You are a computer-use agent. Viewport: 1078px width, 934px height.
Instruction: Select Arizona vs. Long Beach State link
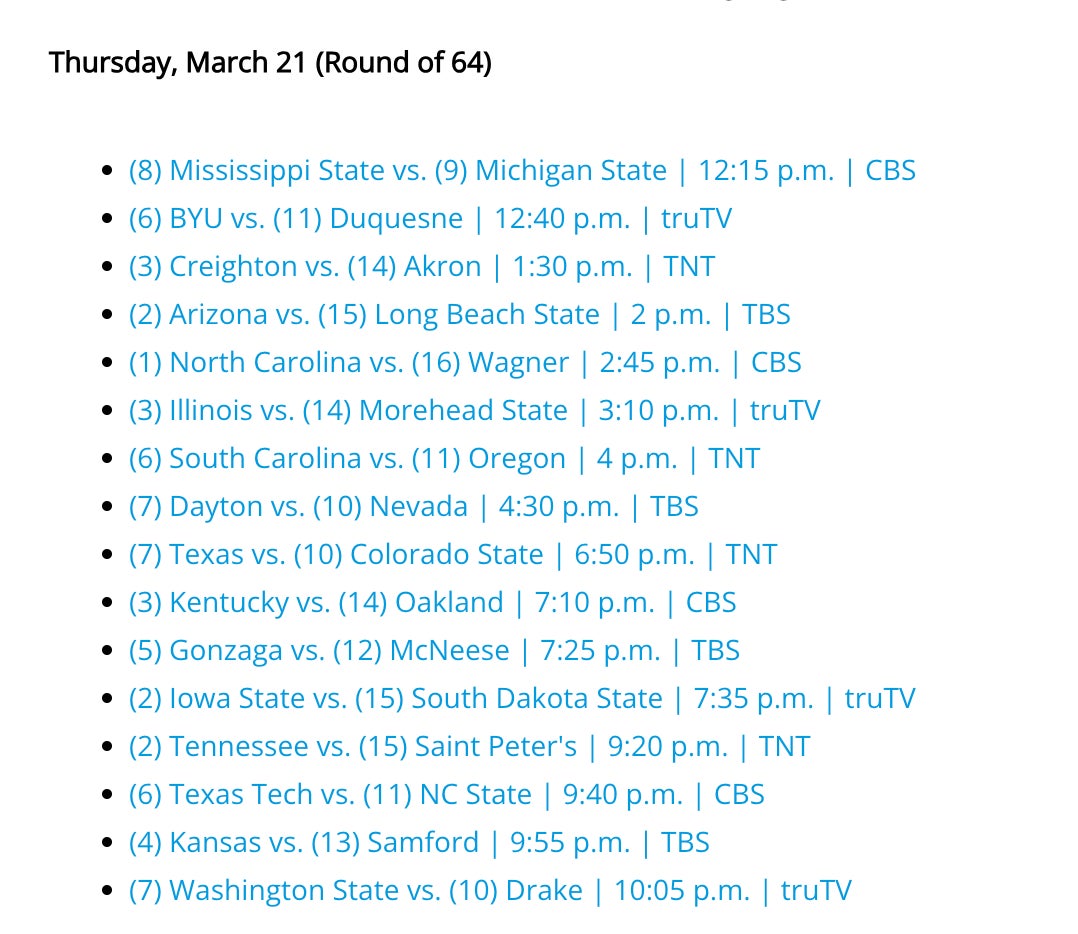coord(459,315)
